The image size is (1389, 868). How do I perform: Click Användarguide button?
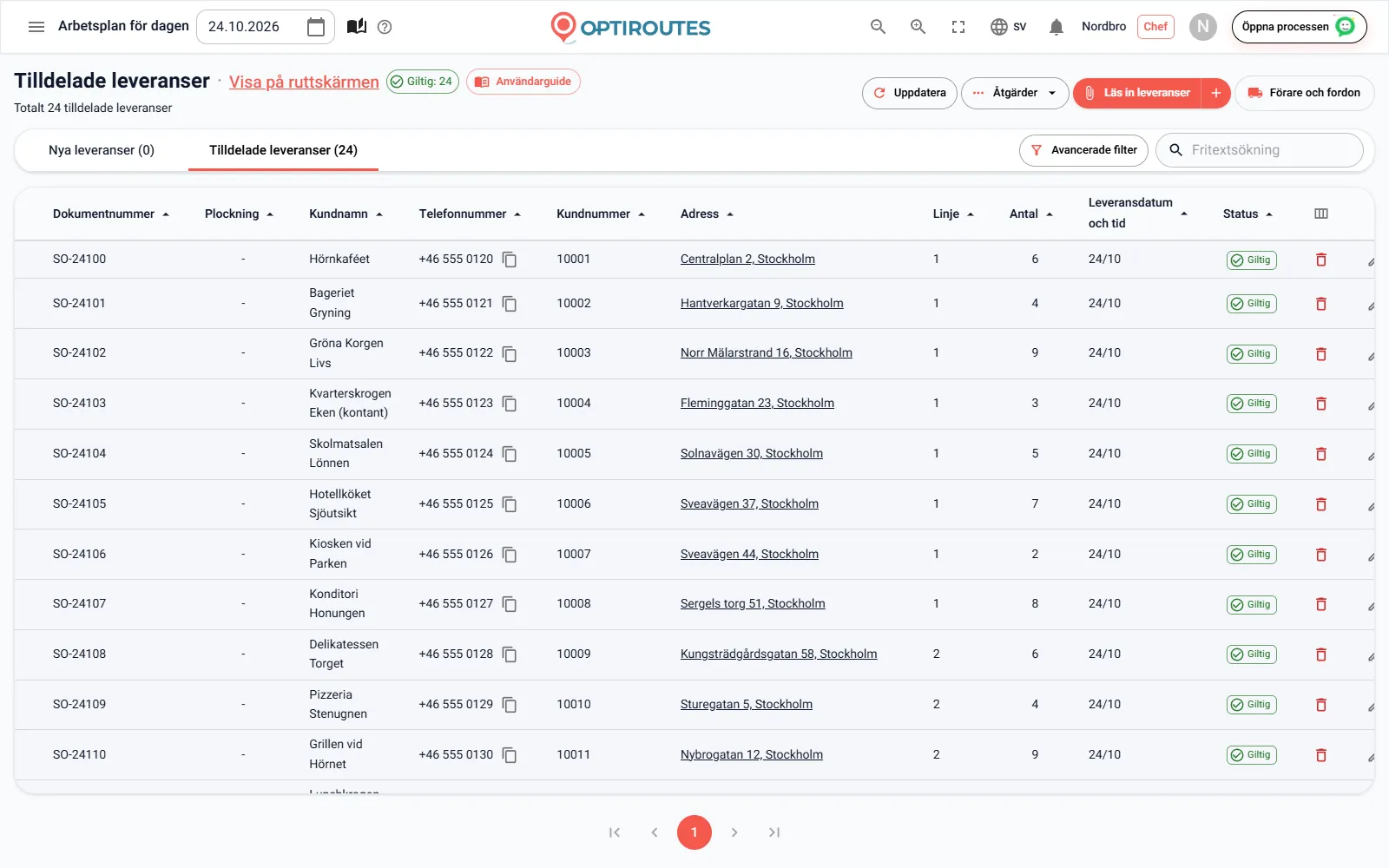(523, 82)
